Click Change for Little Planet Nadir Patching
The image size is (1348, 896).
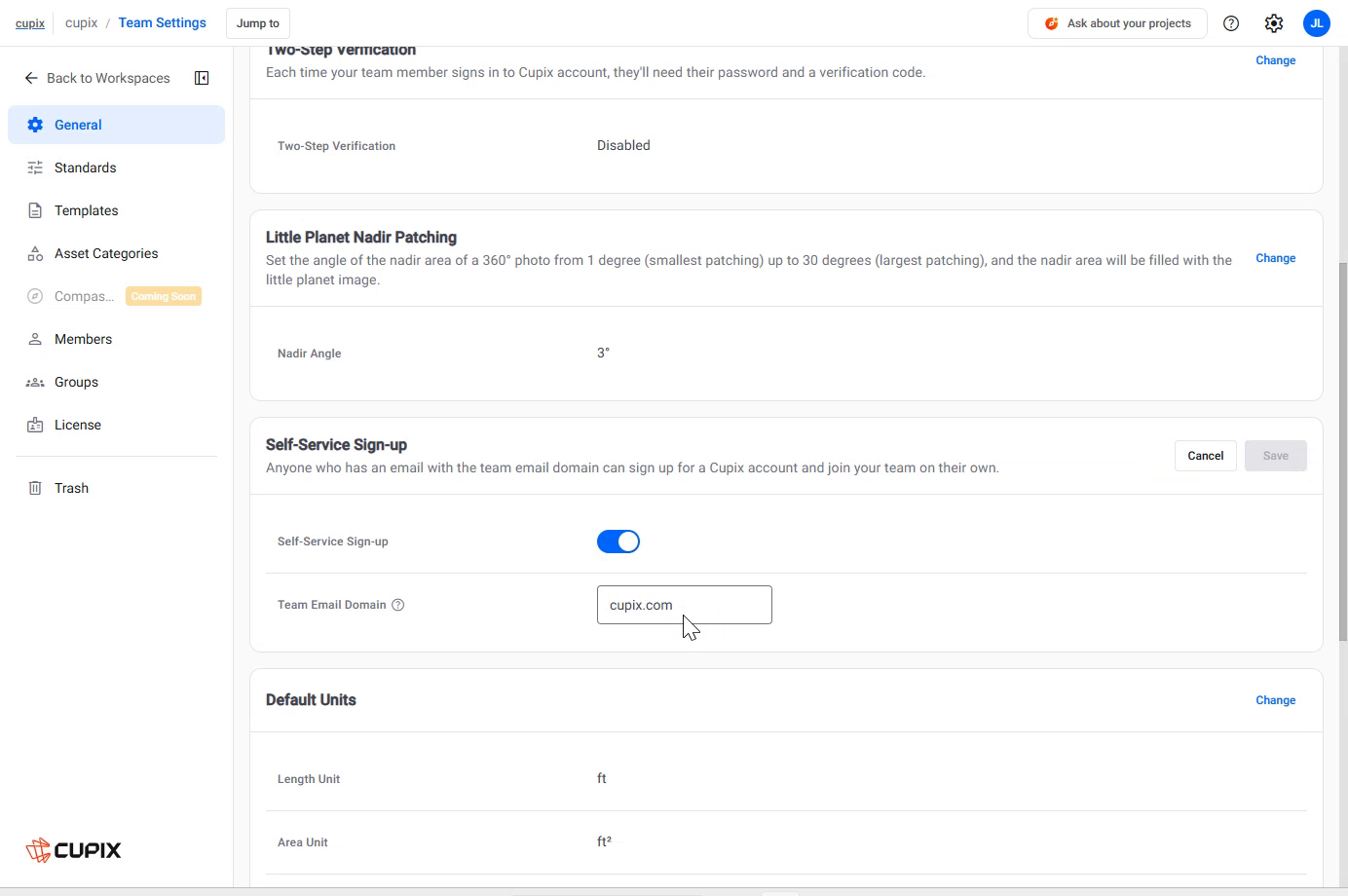(x=1275, y=258)
